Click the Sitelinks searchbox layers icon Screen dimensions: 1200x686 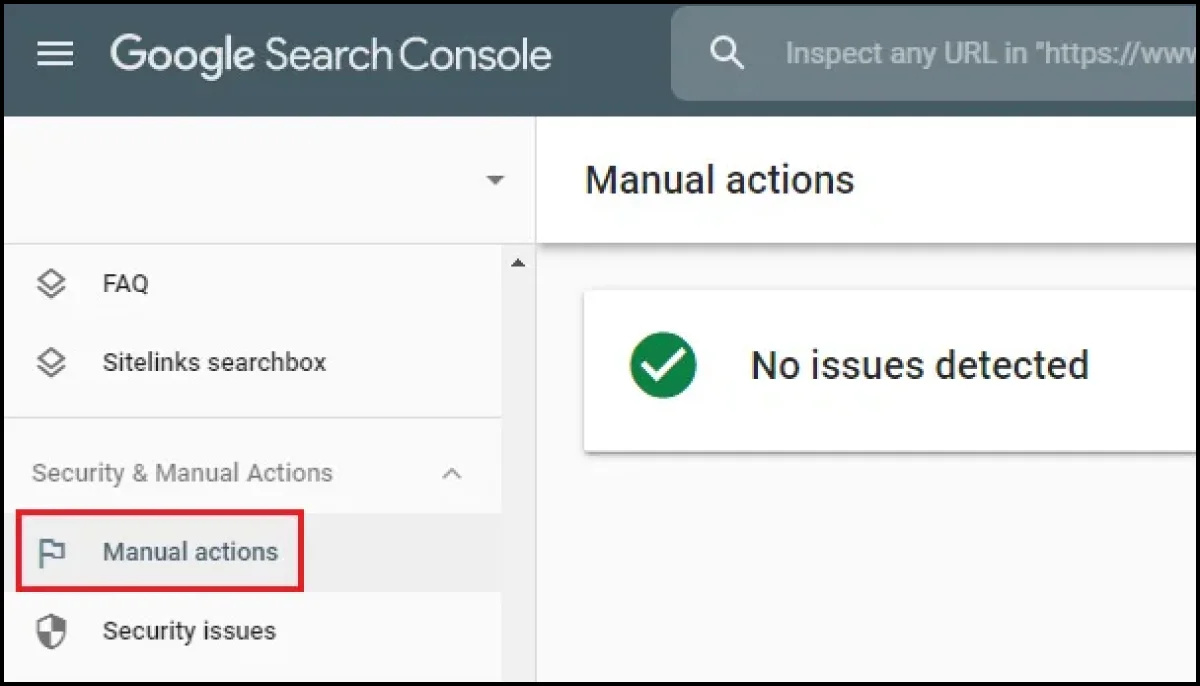[51, 362]
